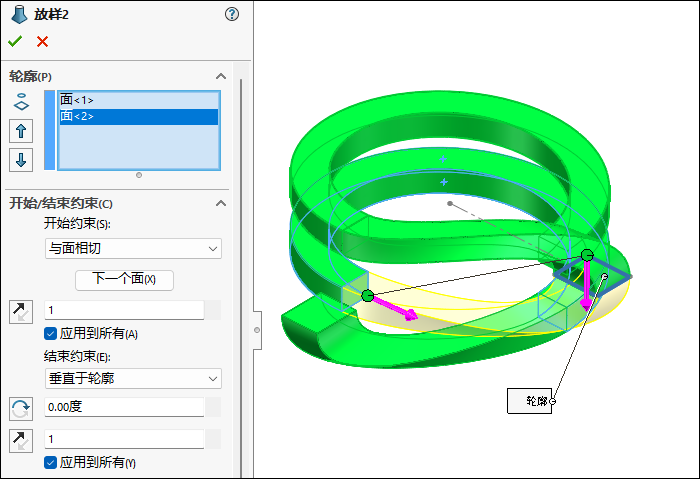
Task: Toggle 应用到所有(Y) checkbox
Action: tap(50, 462)
